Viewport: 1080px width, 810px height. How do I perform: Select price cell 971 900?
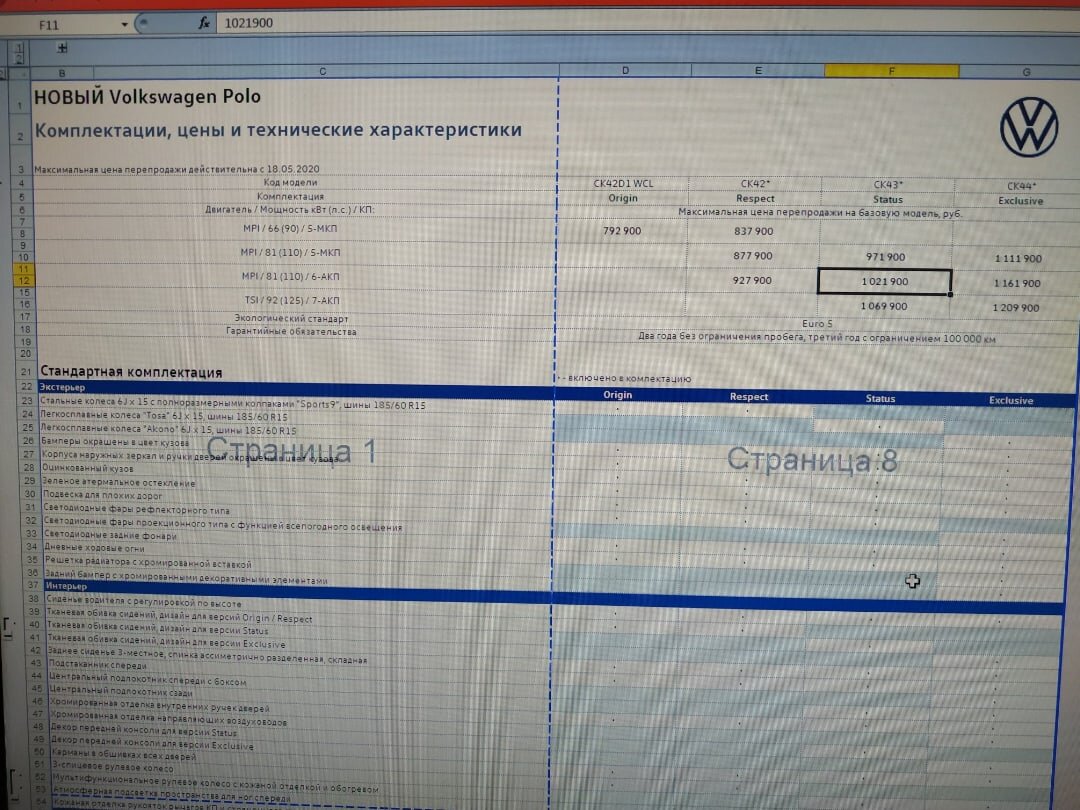[885, 257]
